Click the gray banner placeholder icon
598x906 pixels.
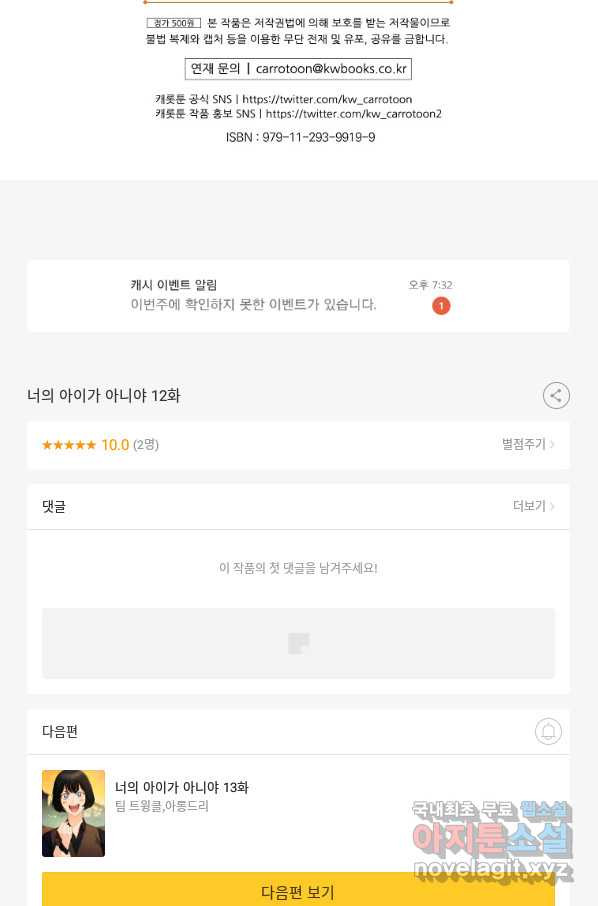coord(299,643)
